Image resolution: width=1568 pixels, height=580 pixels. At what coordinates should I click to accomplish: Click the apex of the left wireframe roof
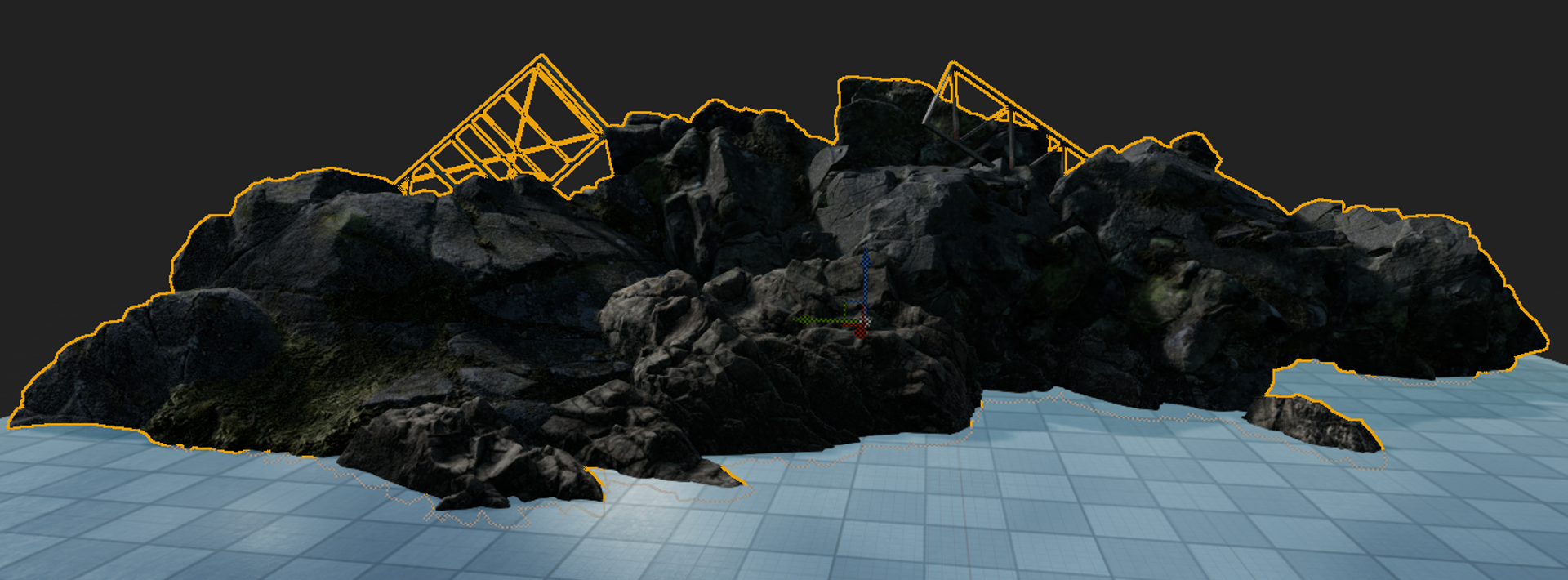(540, 57)
